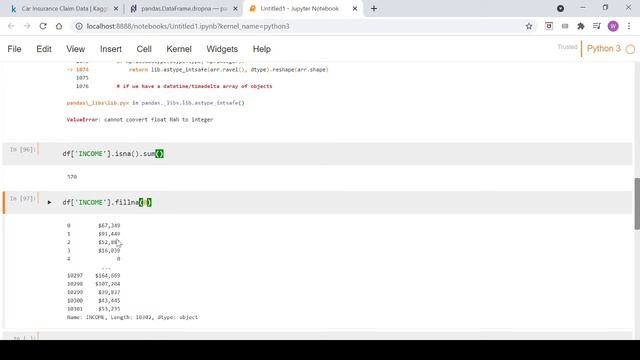
Task: Click the $16,039 output row
Action: click(x=93, y=251)
